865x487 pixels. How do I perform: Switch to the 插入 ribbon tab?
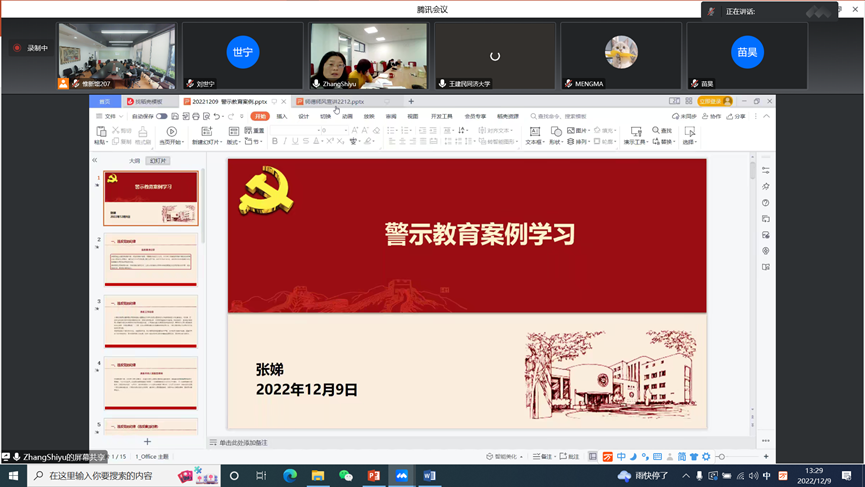282,116
